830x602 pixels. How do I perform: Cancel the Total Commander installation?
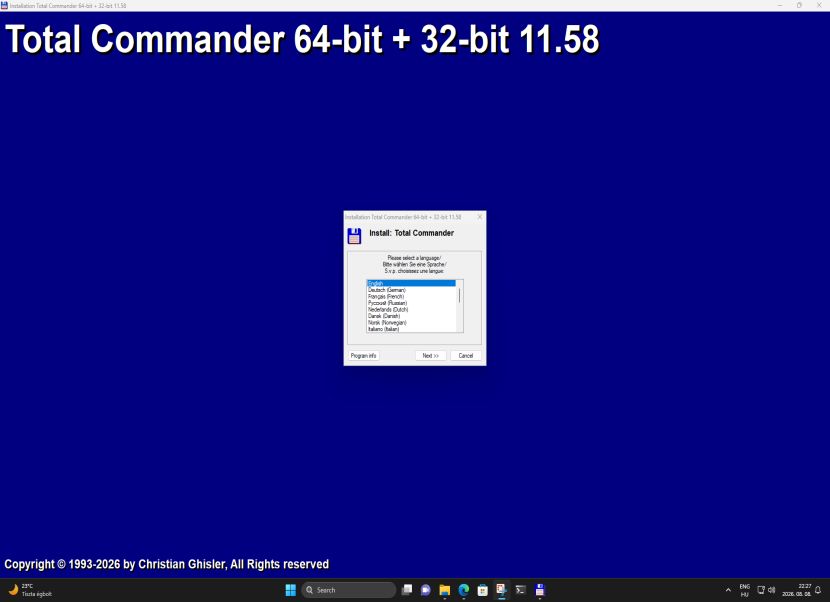[465, 356]
